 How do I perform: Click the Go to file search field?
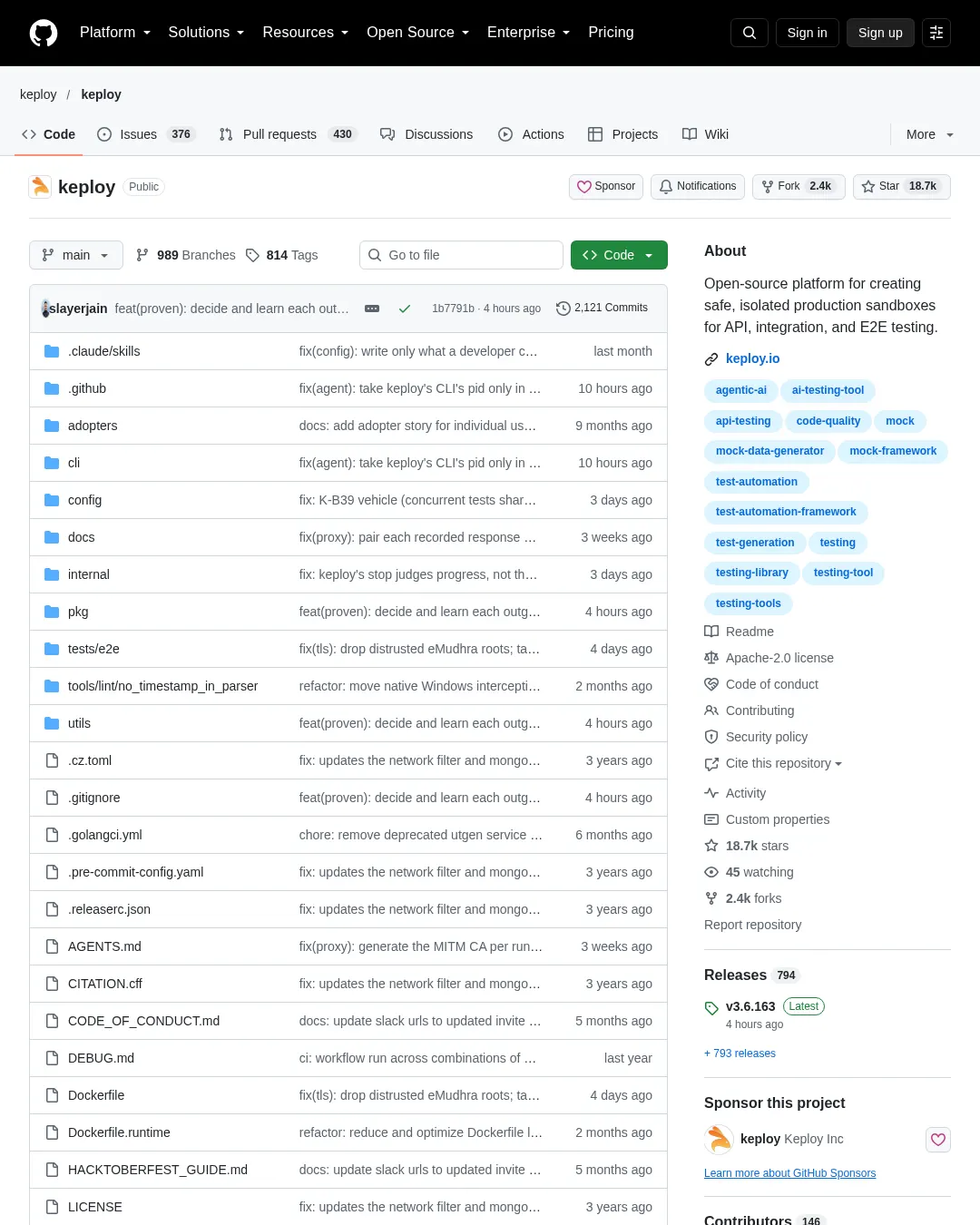pos(462,255)
